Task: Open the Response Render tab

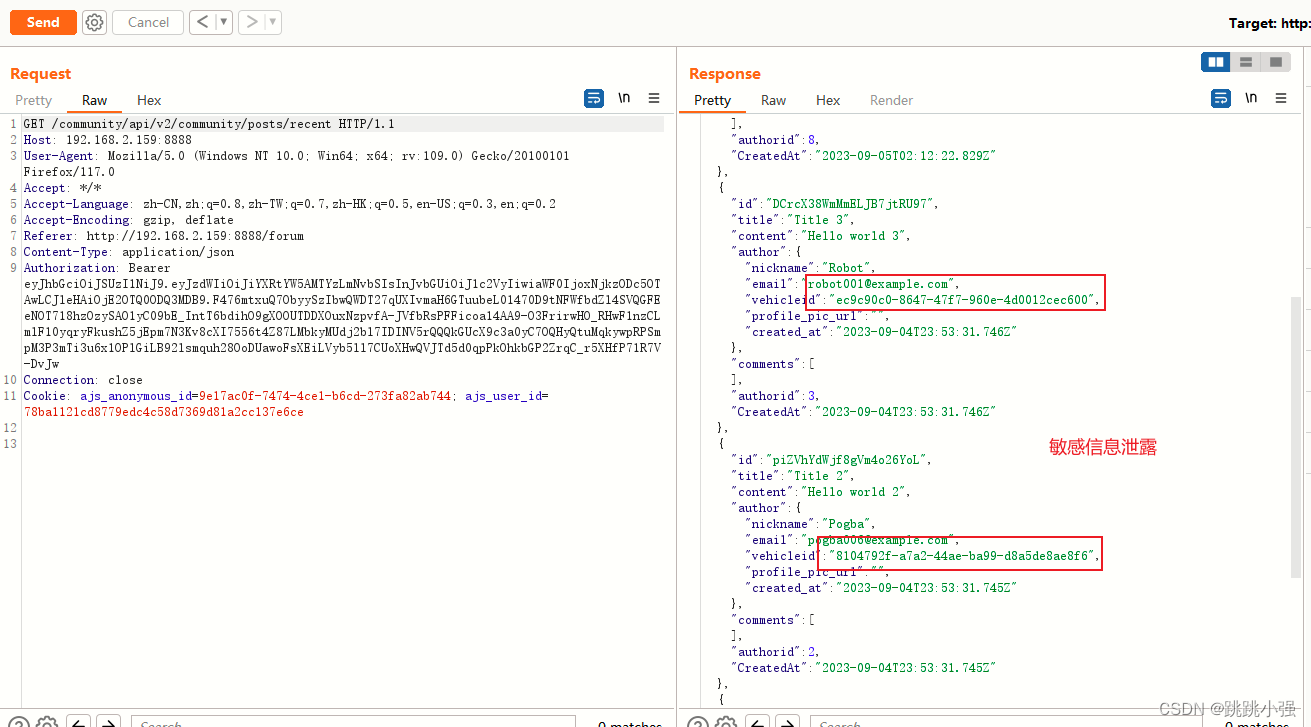Action: click(x=891, y=100)
